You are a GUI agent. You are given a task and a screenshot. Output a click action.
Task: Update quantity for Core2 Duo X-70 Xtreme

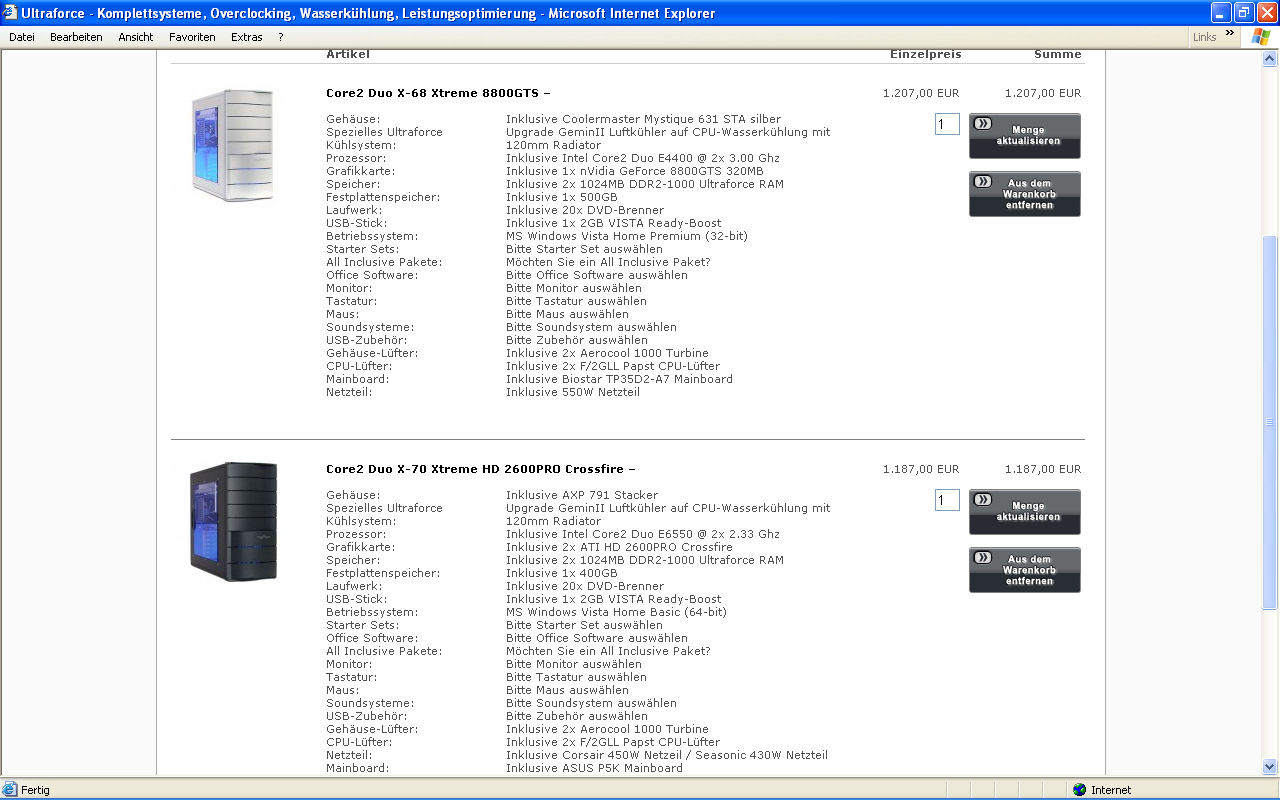[x=1024, y=512]
